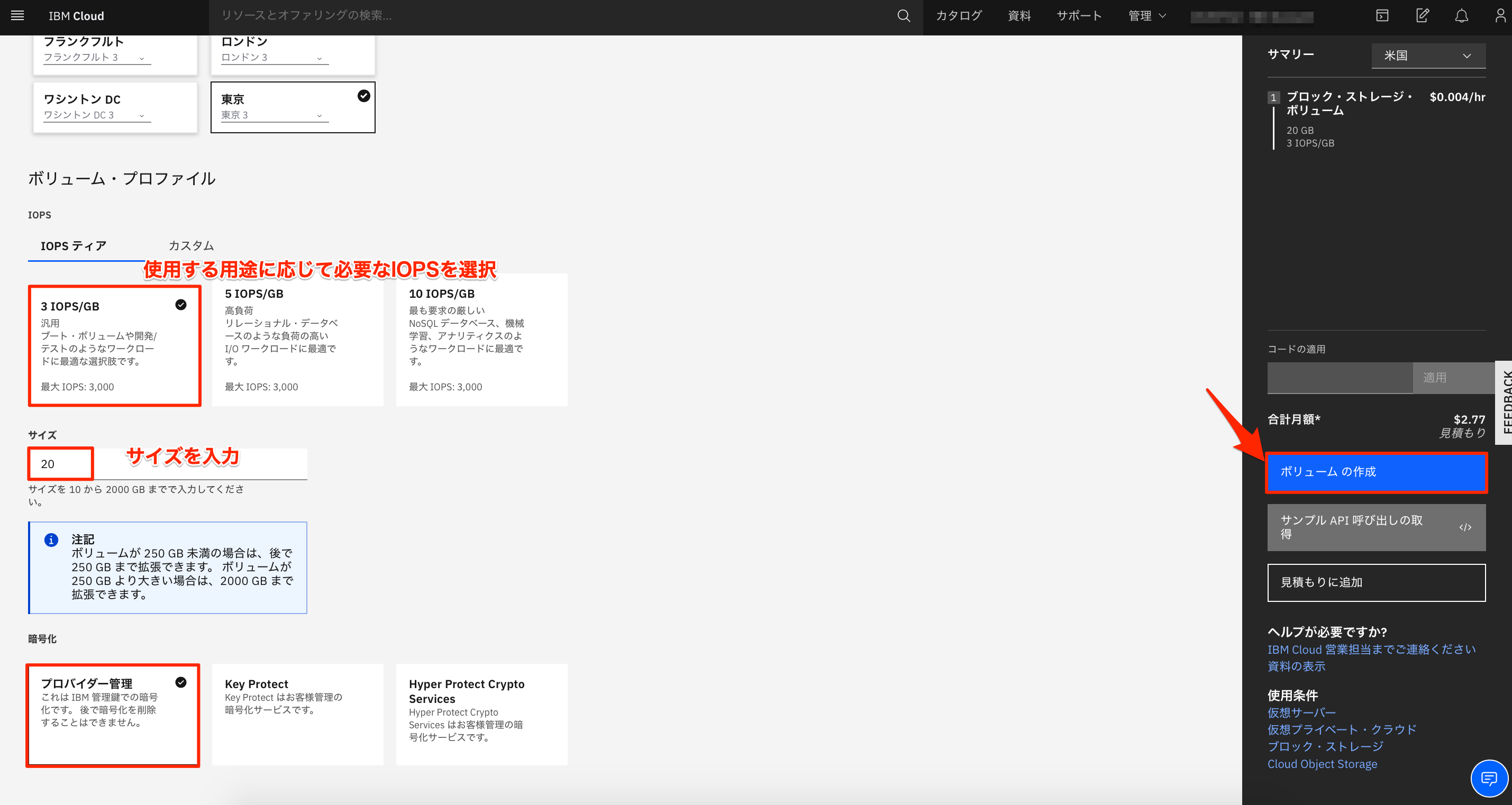The height and width of the screenshot is (805, 1512).
Task: Open the support chat bubble
Action: tap(1489, 779)
